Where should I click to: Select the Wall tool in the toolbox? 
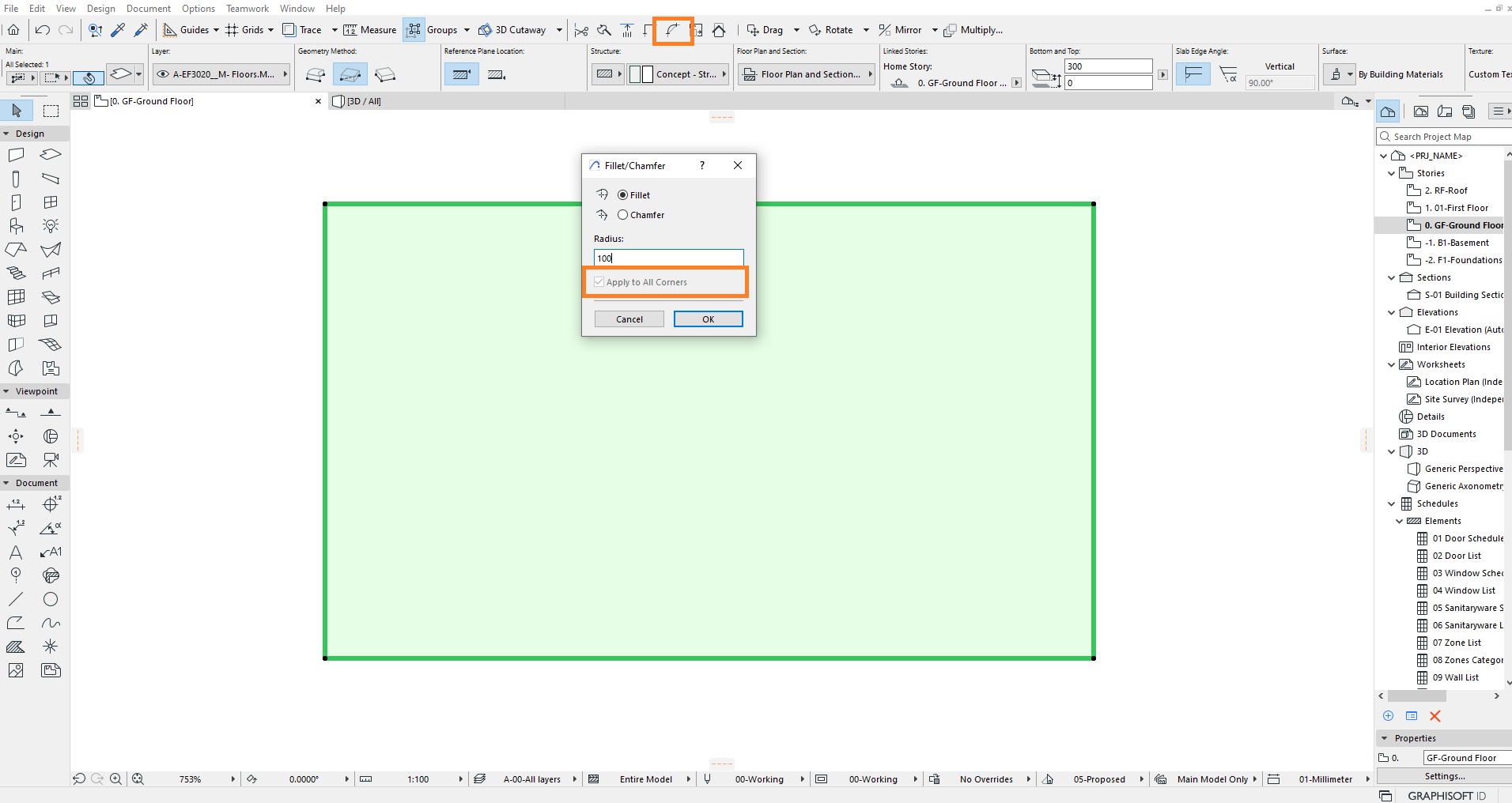coord(16,155)
